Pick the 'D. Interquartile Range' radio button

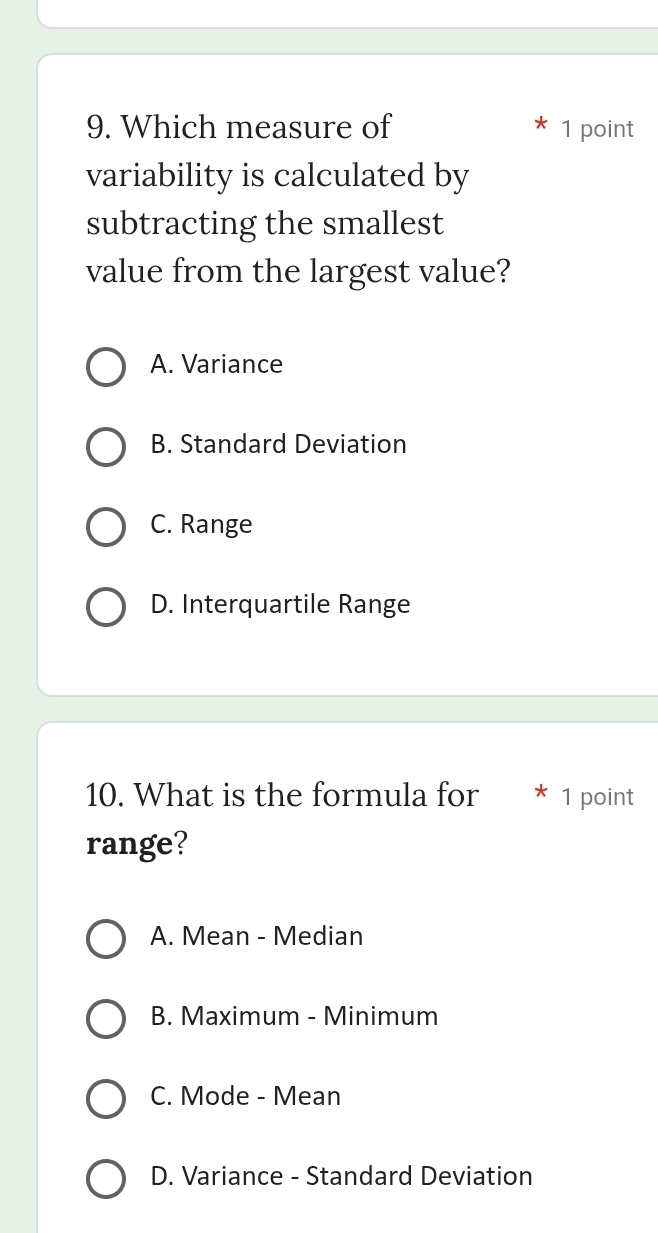[106, 607]
